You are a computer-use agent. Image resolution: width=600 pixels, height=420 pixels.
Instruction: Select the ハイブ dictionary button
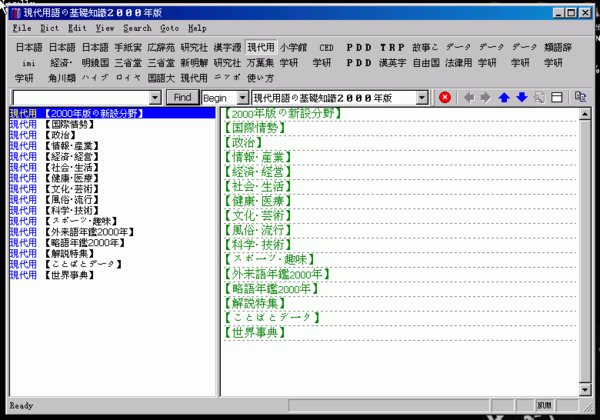95,78
